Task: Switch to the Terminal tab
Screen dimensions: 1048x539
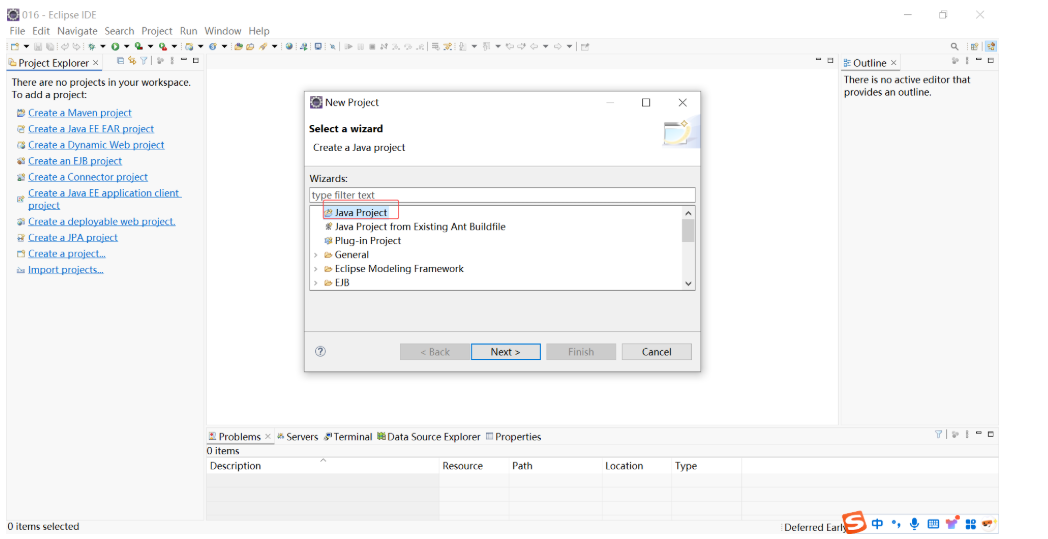Action: [348, 437]
